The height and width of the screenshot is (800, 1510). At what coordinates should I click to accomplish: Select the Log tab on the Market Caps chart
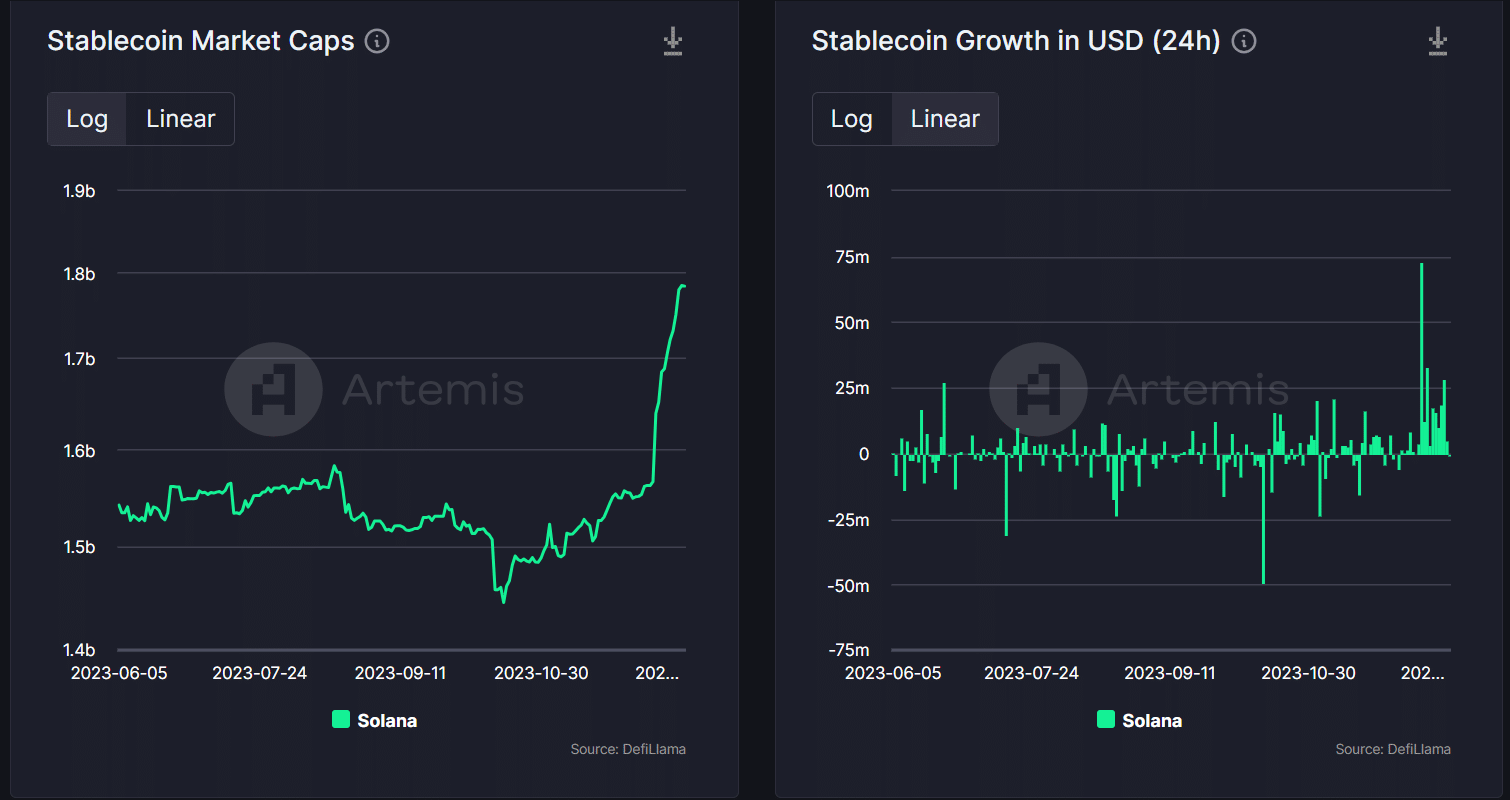point(87,118)
